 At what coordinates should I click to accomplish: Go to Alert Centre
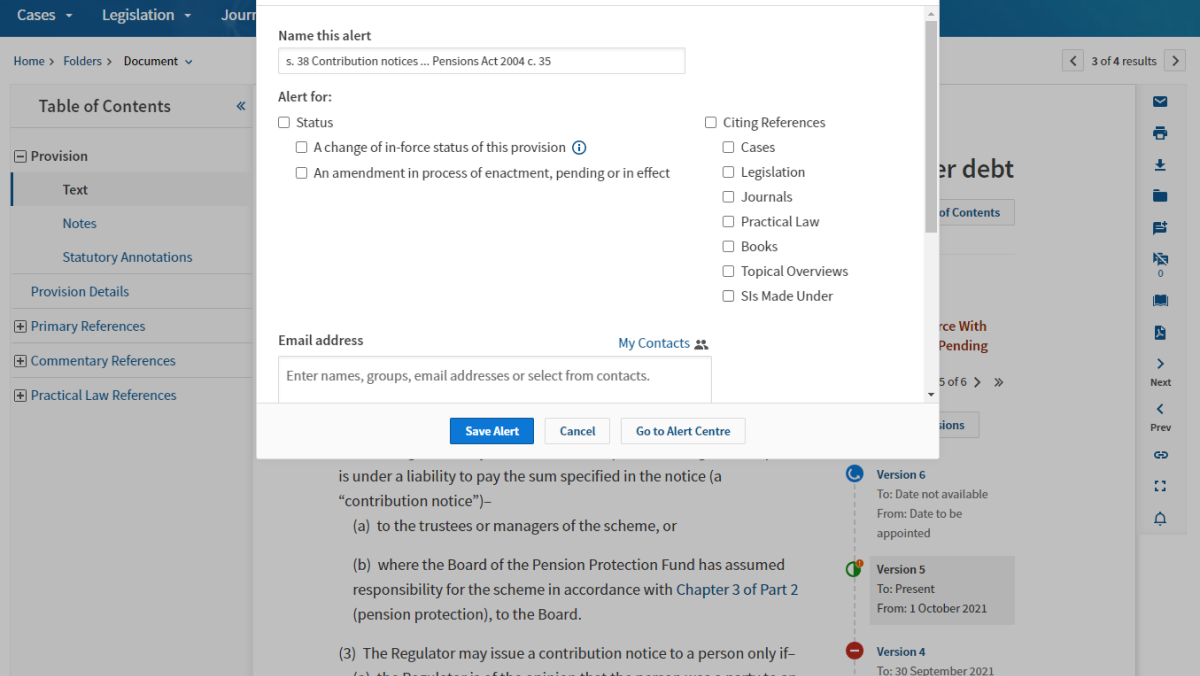pos(682,430)
